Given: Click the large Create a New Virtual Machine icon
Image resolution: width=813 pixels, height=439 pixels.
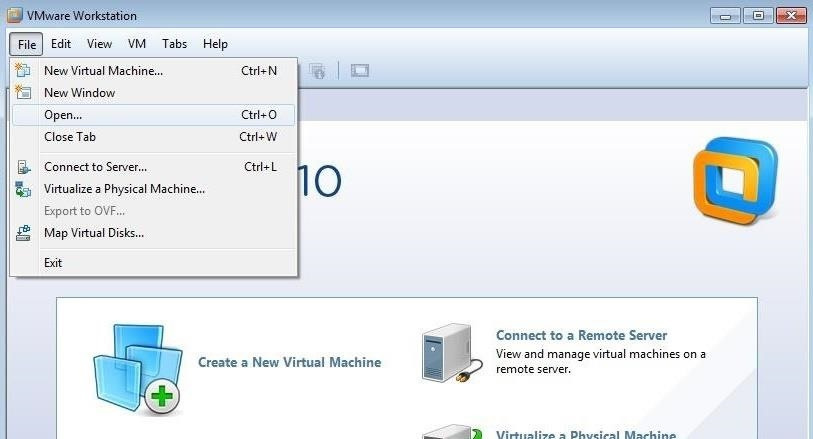Looking at the screenshot, I should point(138,368).
